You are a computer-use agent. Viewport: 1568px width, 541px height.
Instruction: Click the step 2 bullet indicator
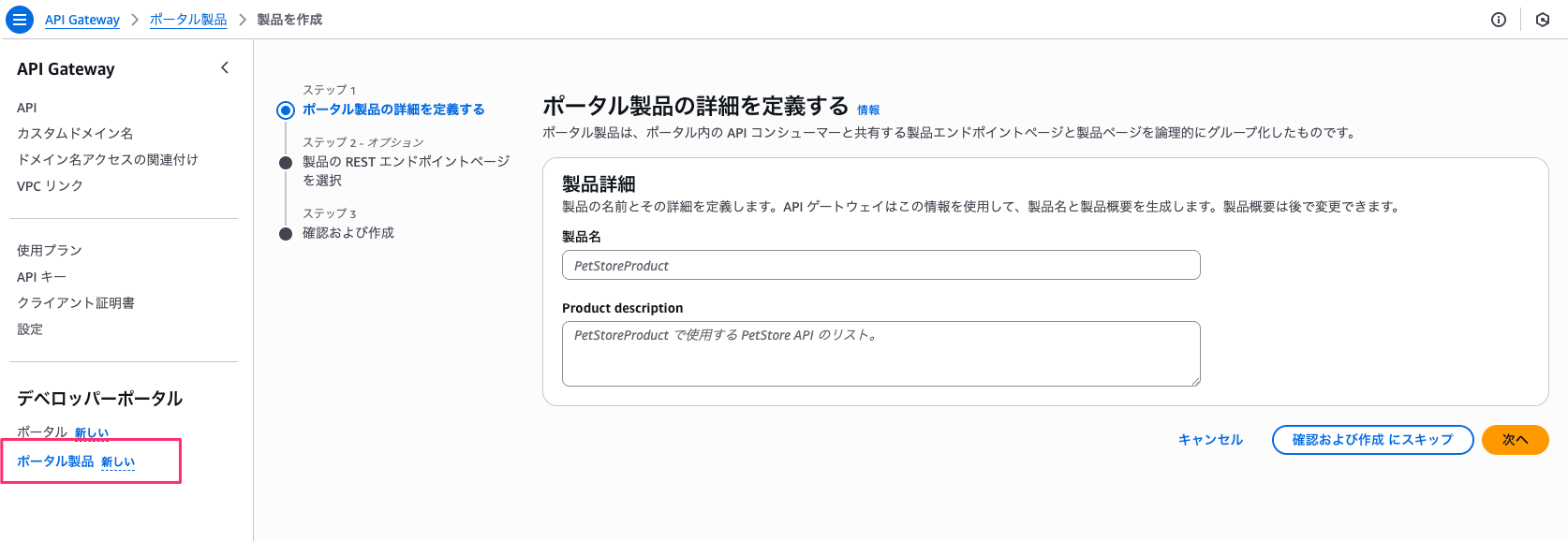pyautogui.click(x=286, y=163)
